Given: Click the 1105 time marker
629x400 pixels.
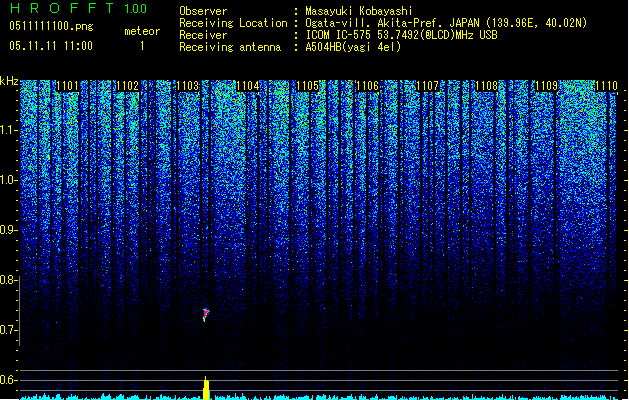Looking at the screenshot, I should pyautogui.click(x=307, y=86).
